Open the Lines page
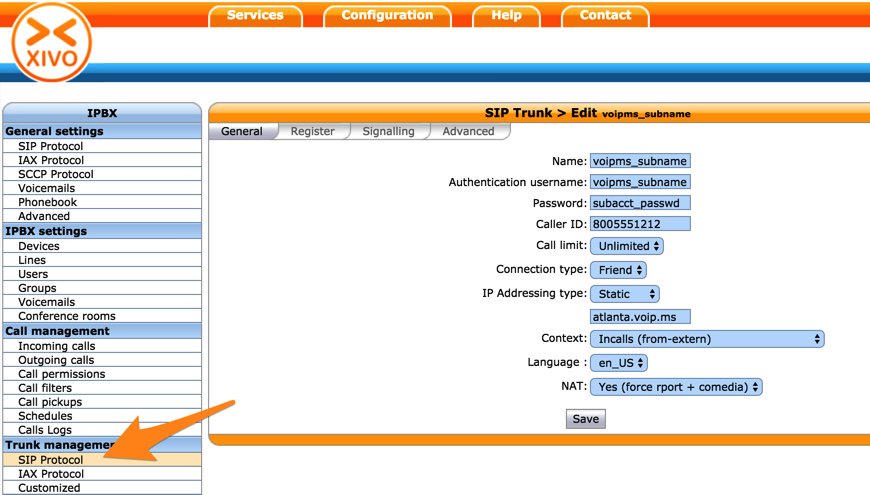 coord(102,260)
